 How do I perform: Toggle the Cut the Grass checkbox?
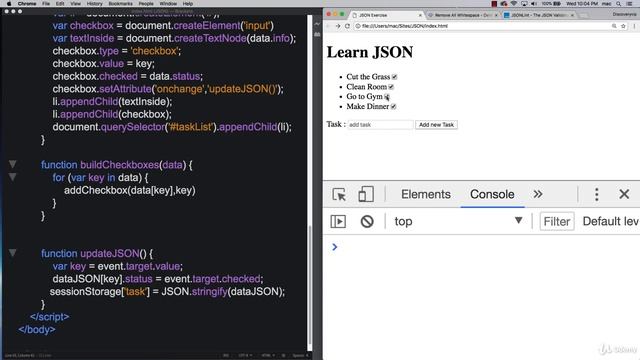394,77
